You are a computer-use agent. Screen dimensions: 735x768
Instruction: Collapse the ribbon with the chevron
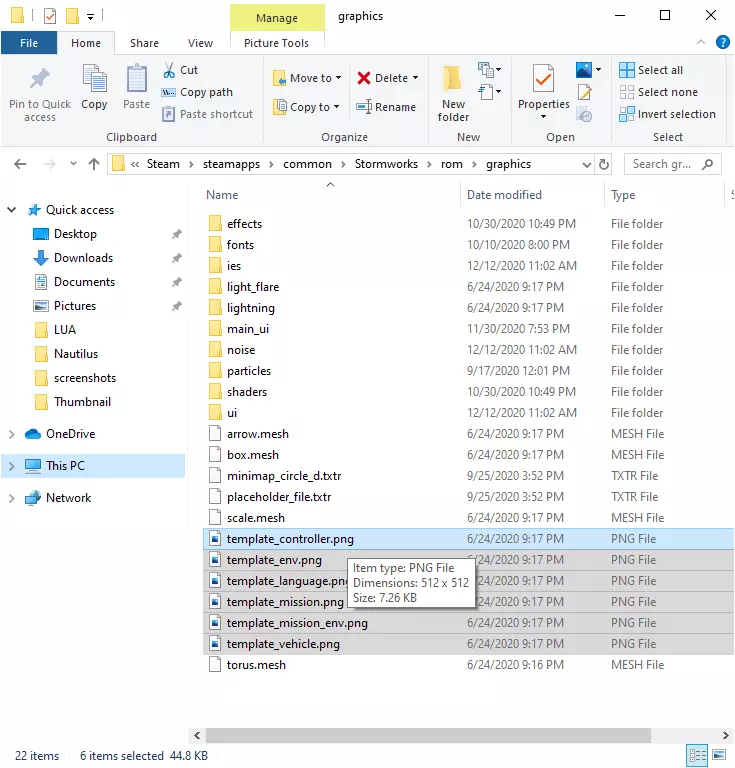click(x=701, y=42)
